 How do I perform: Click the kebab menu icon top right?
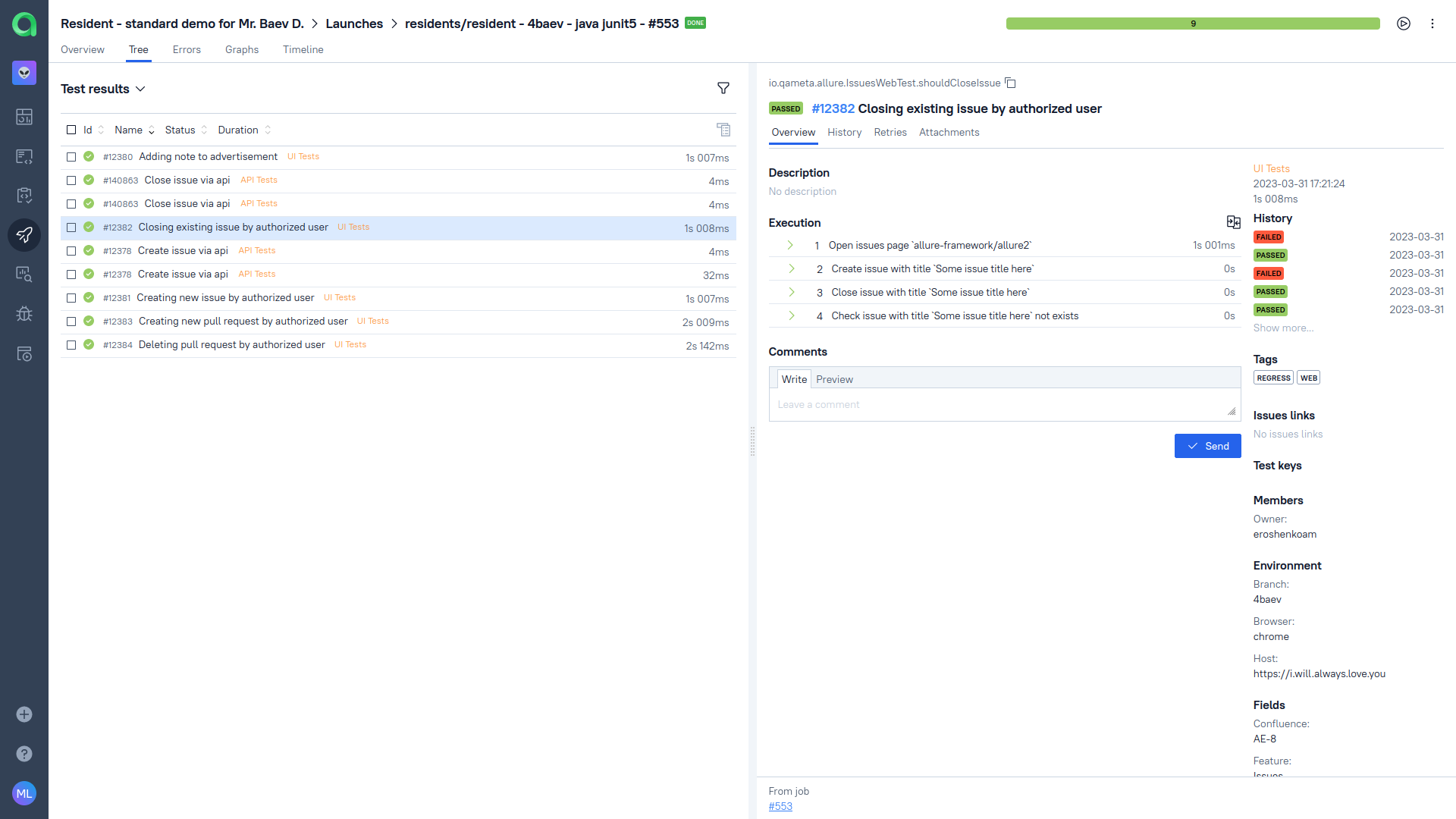point(1432,21)
